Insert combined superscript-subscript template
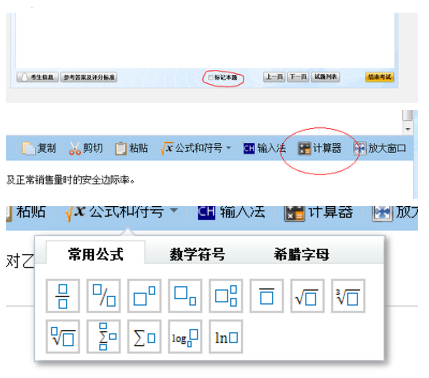The image size is (429, 378). (226, 296)
